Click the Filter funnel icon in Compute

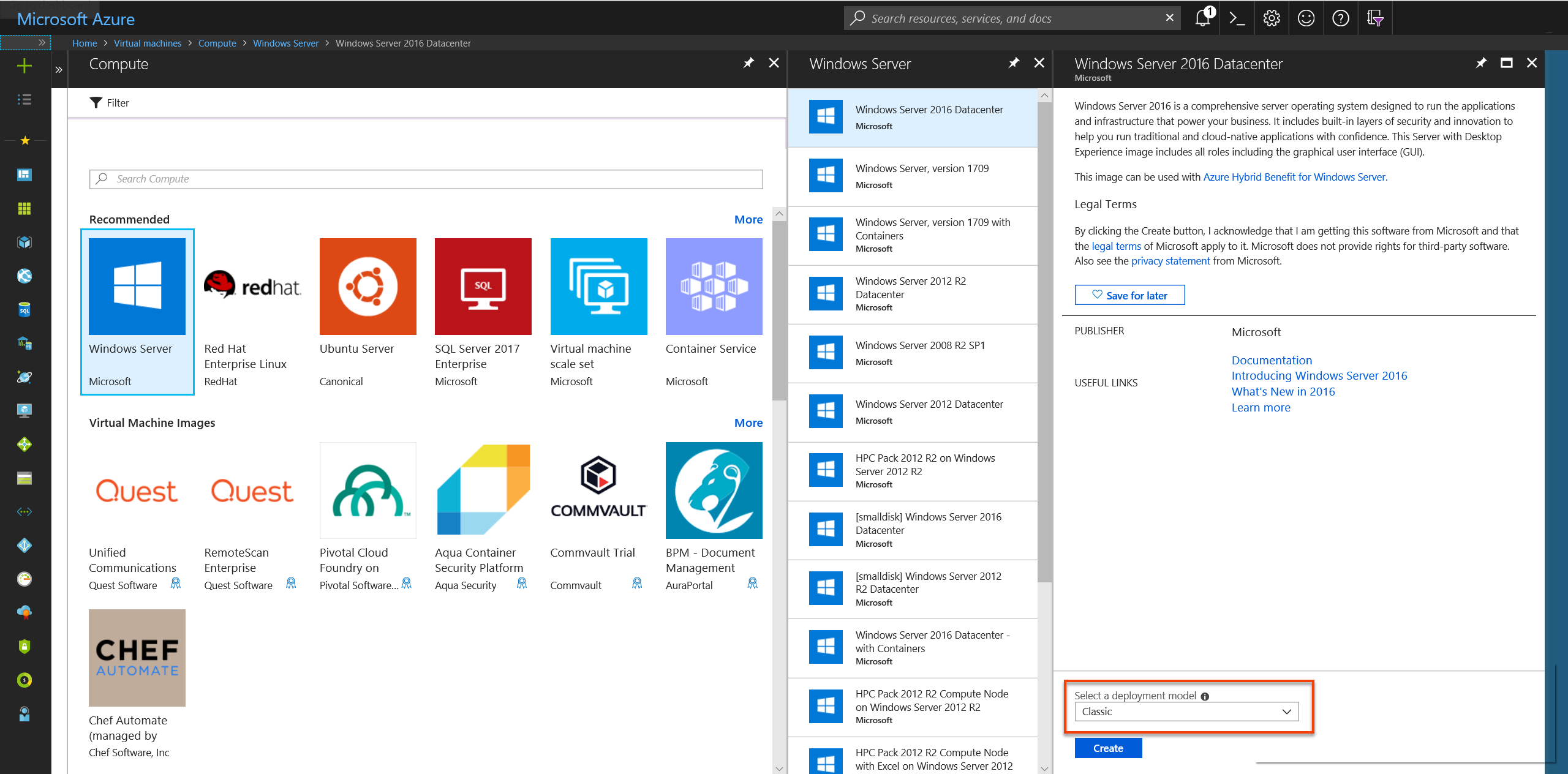[96, 103]
